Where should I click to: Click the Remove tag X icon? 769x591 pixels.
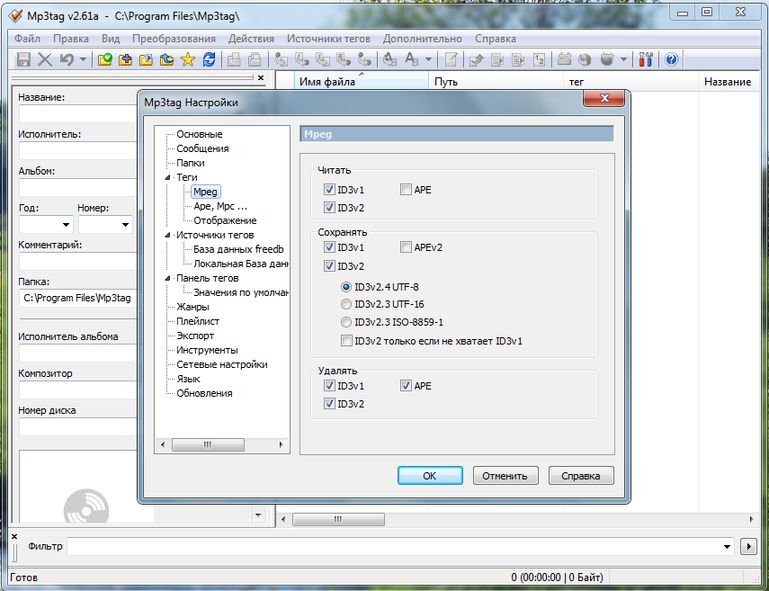[44, 60]
